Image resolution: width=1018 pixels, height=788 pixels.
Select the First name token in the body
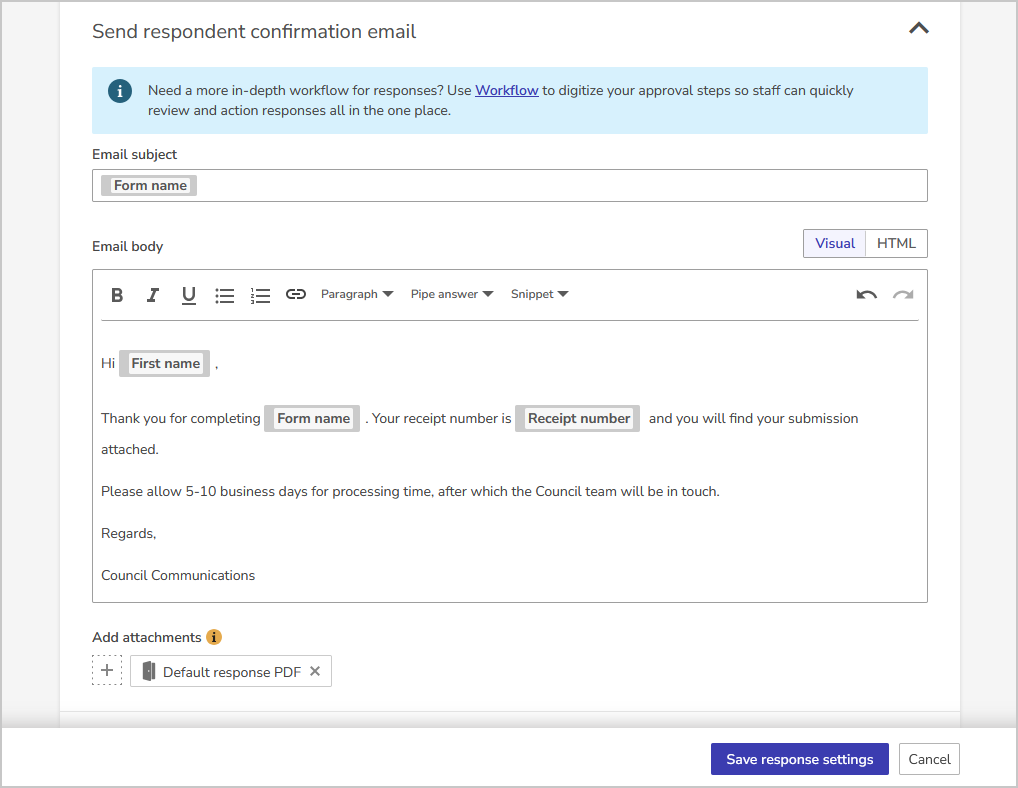pyautogui.click(x=165, y=363)
